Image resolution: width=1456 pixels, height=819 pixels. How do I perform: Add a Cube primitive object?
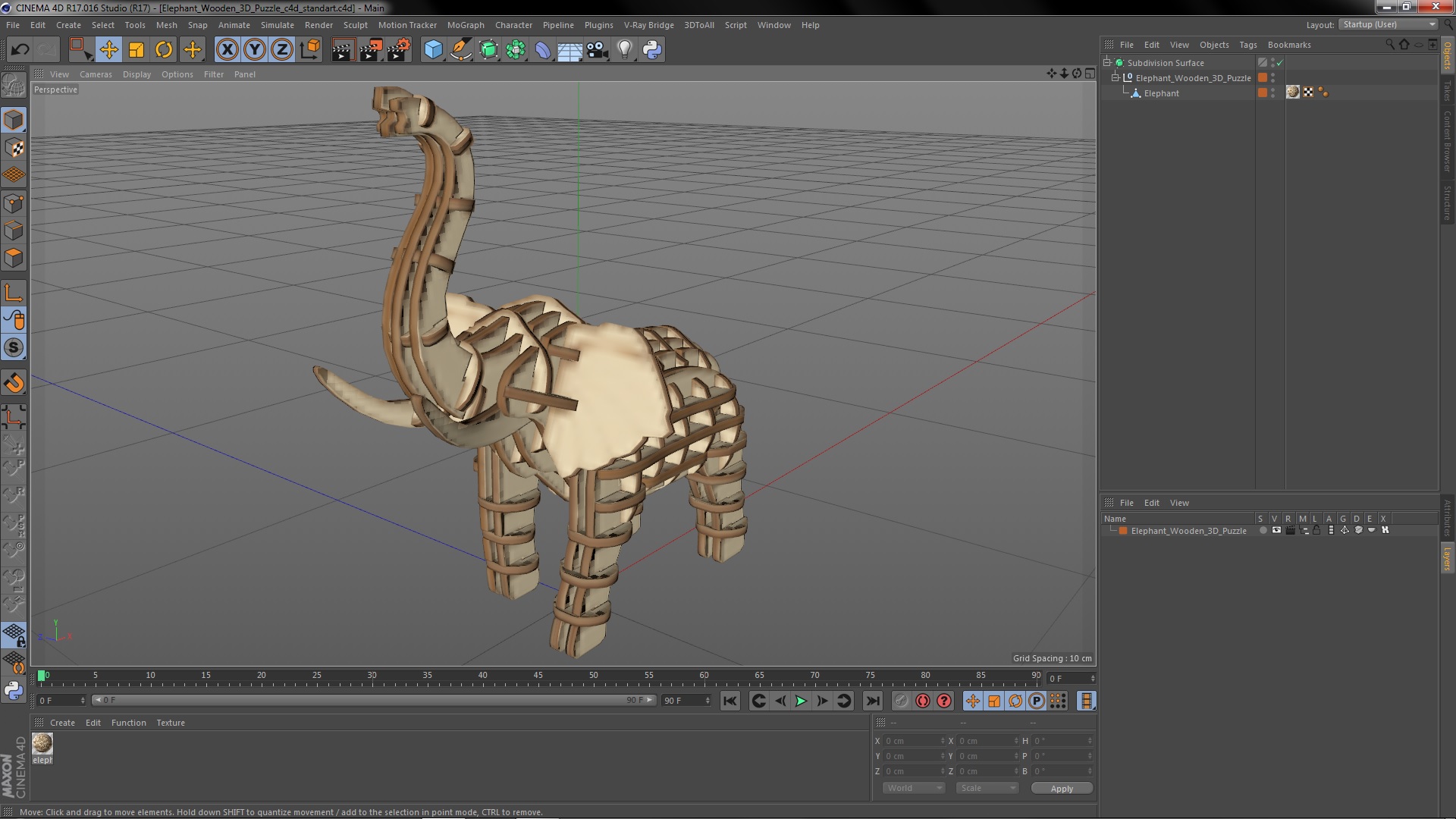(433, 50)
